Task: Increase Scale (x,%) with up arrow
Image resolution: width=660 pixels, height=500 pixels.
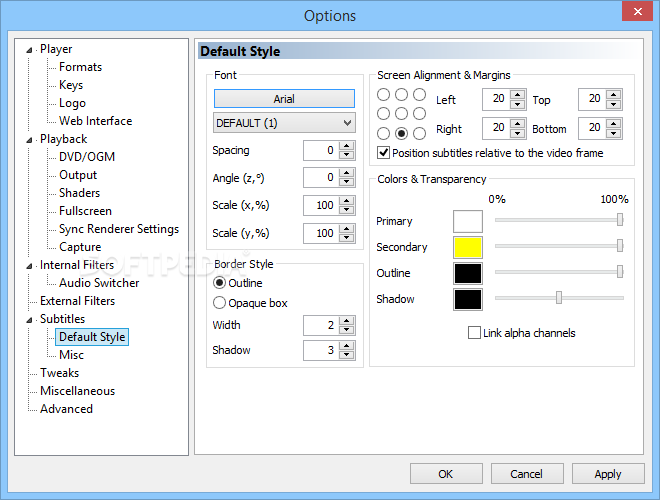Action: pos(346,201)
